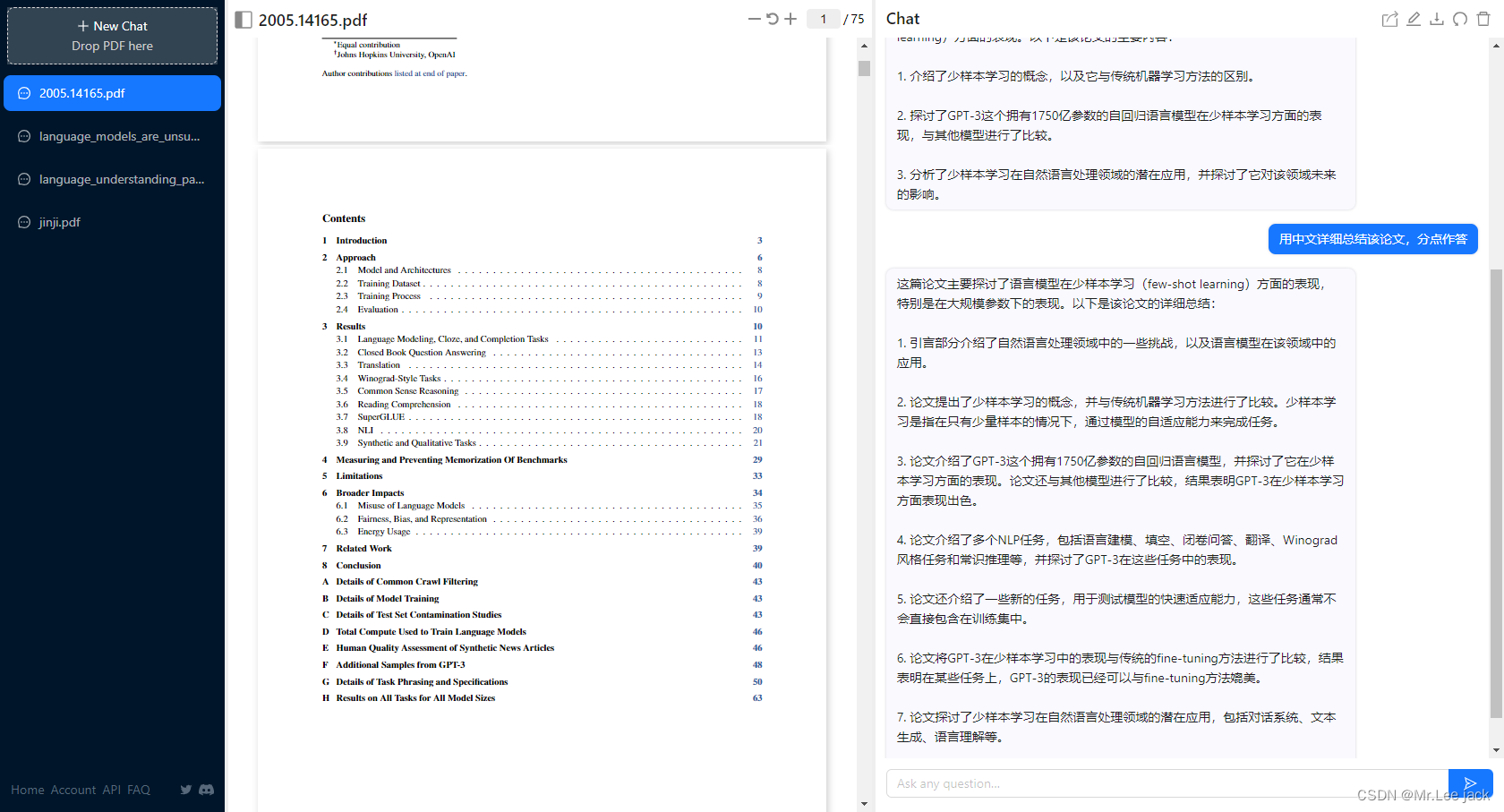This screenshot has height=812, width=1504.
Task: Rotate the PDF page with rotate icon
Action: 773,19
